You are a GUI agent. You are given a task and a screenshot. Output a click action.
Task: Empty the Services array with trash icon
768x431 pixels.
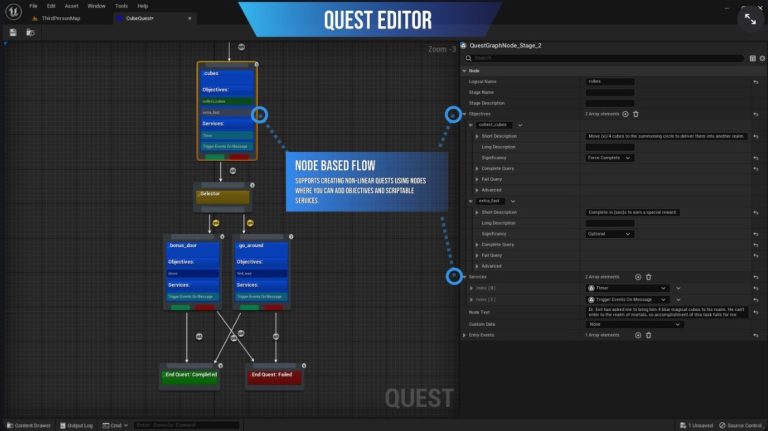pyautogui.click(x=648, y=277)
